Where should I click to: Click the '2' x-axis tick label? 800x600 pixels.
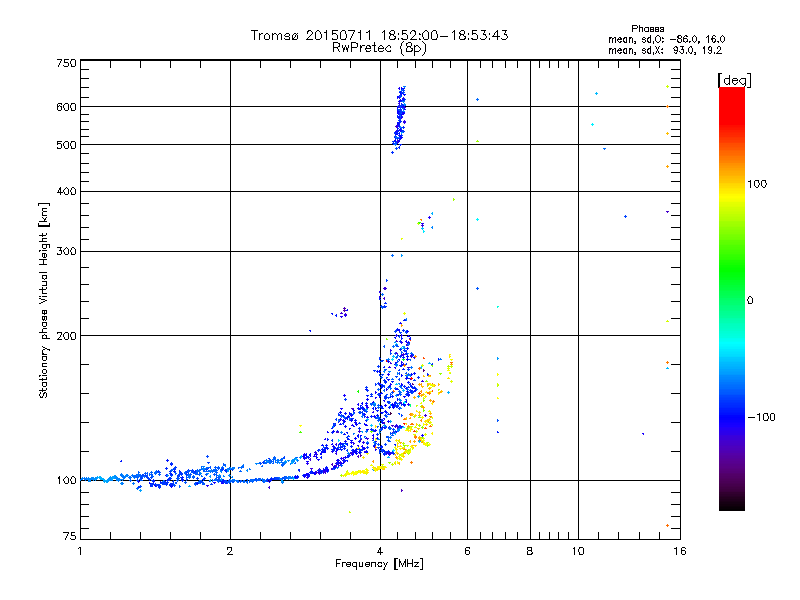point(230,551)
